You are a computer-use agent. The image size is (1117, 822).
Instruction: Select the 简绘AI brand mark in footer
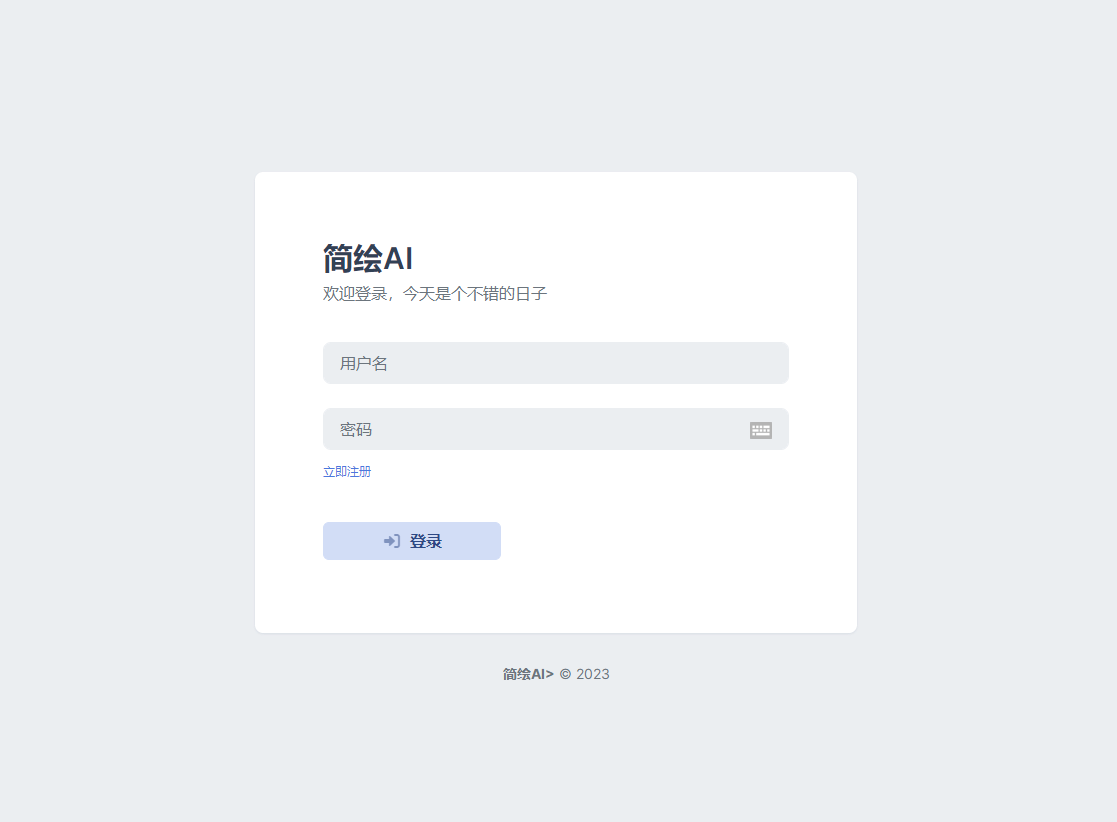[527, 674]
